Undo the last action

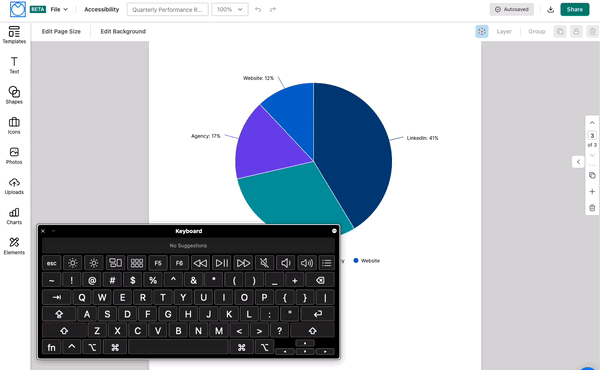pyautogui.click(x=258, y=10)
